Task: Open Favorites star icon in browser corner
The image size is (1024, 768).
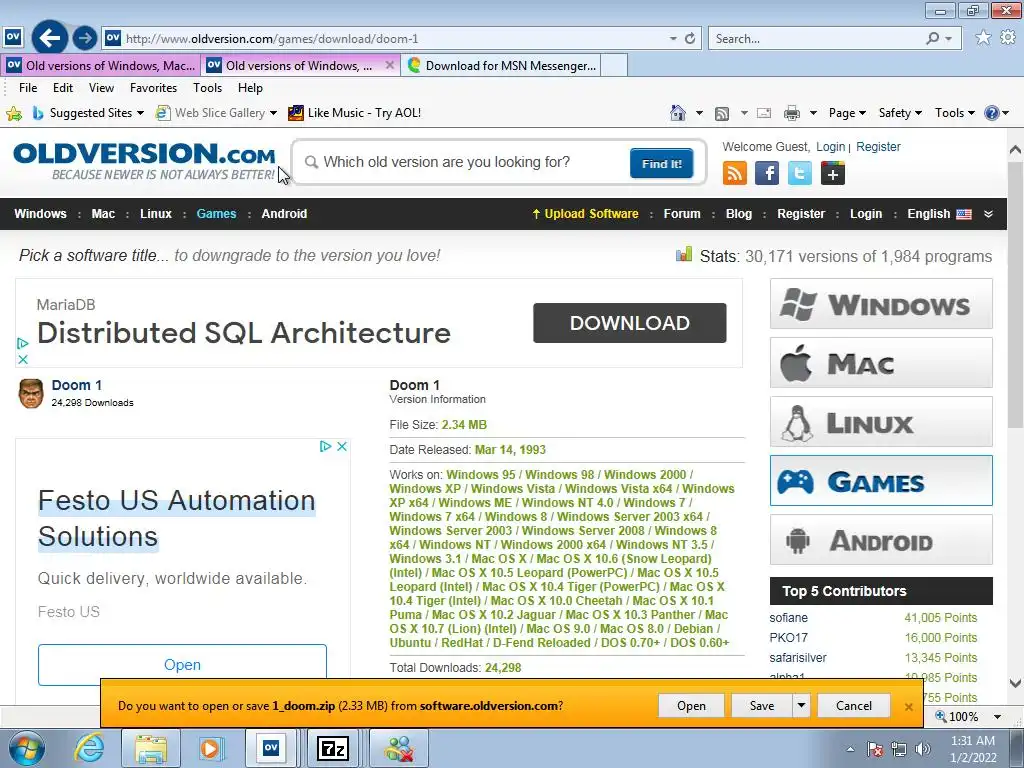Action: point(983,38)
